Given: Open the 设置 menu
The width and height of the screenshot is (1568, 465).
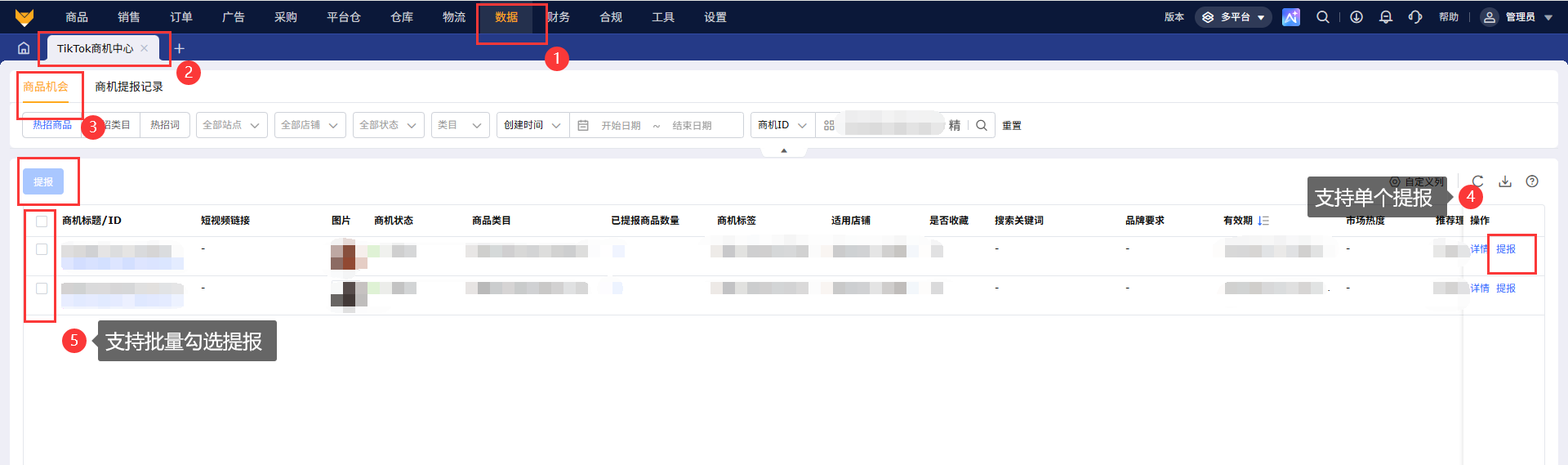Looking at the screenshot, I should coord(715,17).
